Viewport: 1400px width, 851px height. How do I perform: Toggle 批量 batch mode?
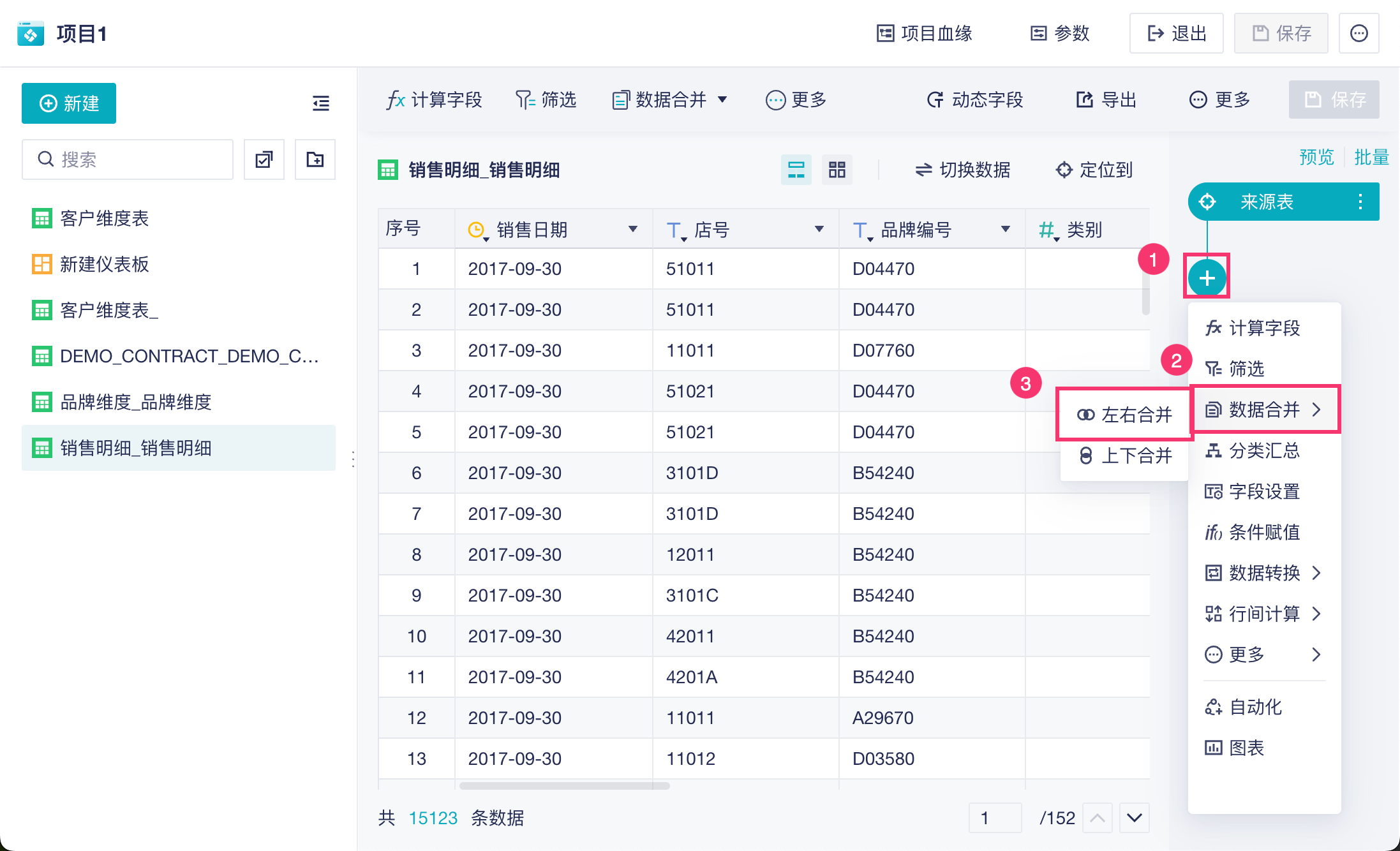pos(1371,157)
